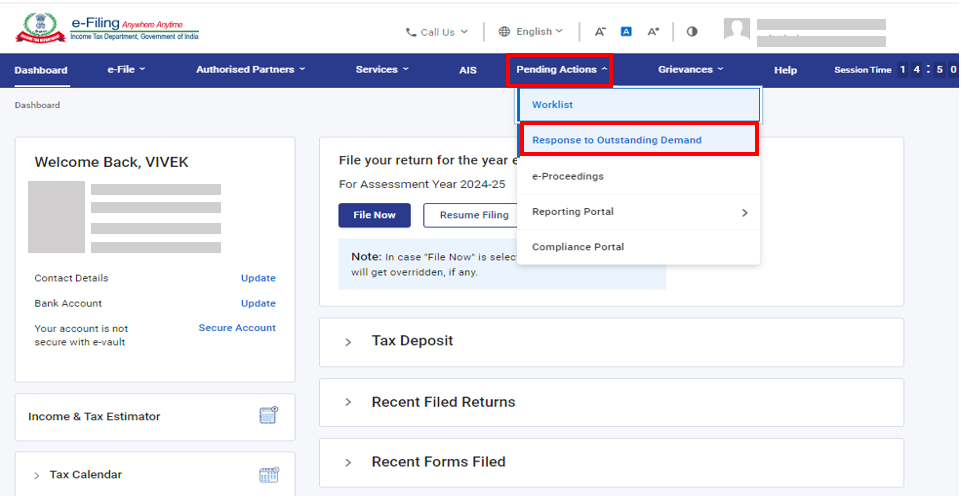
Task: Click the e-Filing Income Tax Department logo
Action: point(106,27)
